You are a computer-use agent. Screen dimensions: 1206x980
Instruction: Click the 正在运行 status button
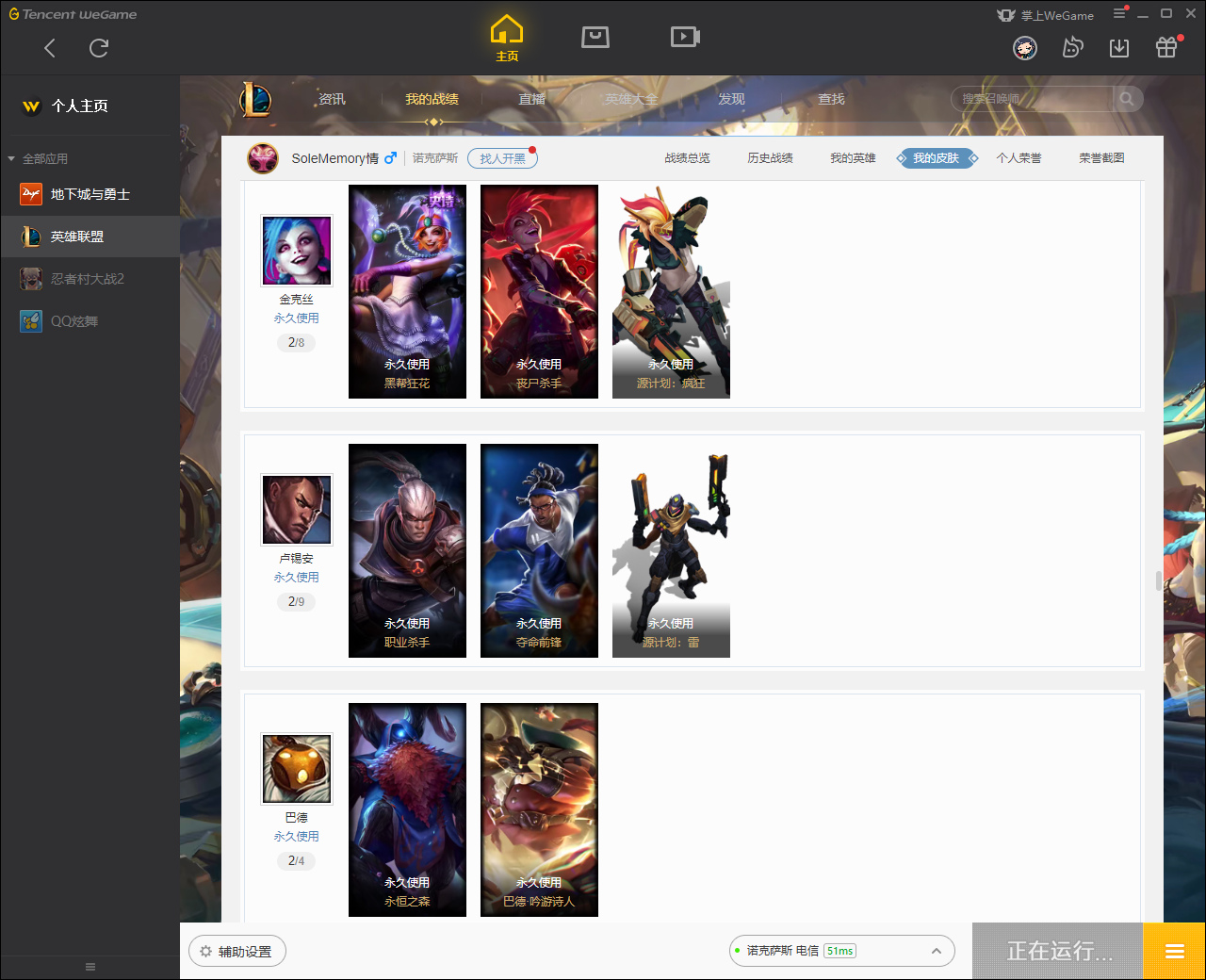[1058, 951]
